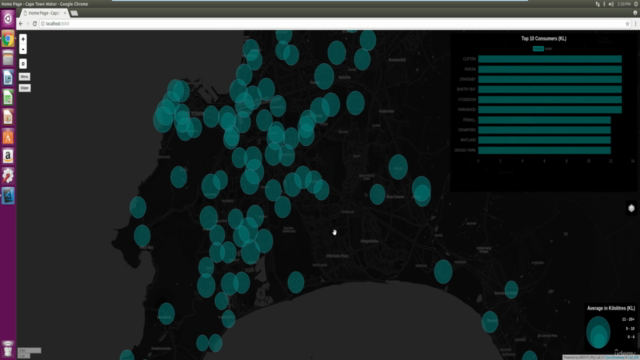Open the Menu button on map
The width and height of the screenshot is (640, 360).
pyautogui.click(x=24, y=77)
